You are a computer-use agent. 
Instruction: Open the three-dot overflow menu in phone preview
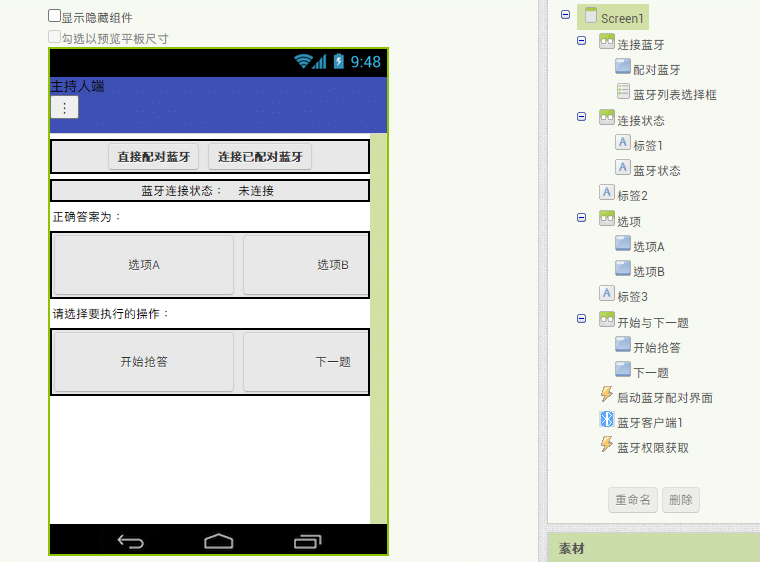(x=64, y=108)
